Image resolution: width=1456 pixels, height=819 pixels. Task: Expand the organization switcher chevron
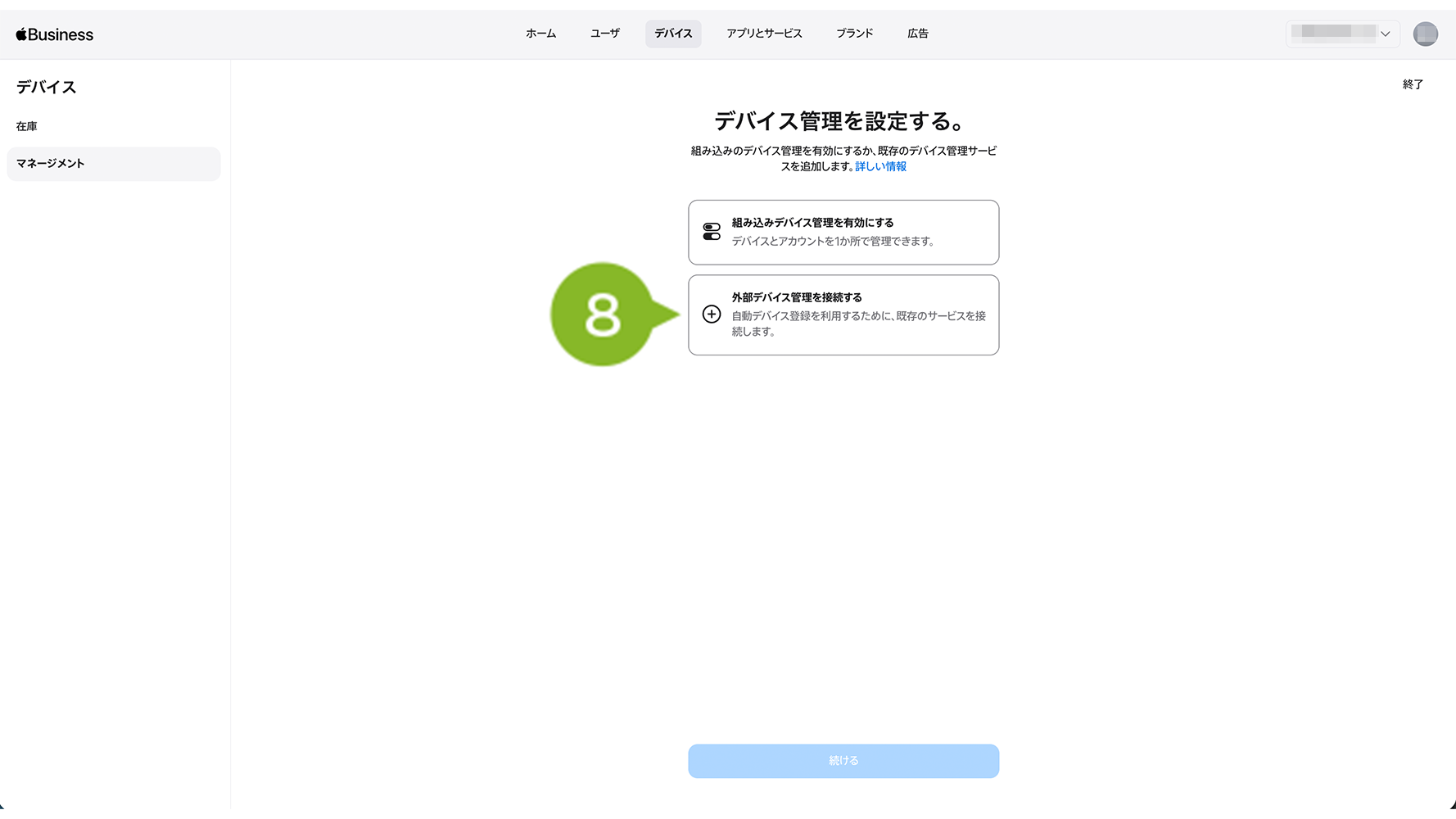1385,34
